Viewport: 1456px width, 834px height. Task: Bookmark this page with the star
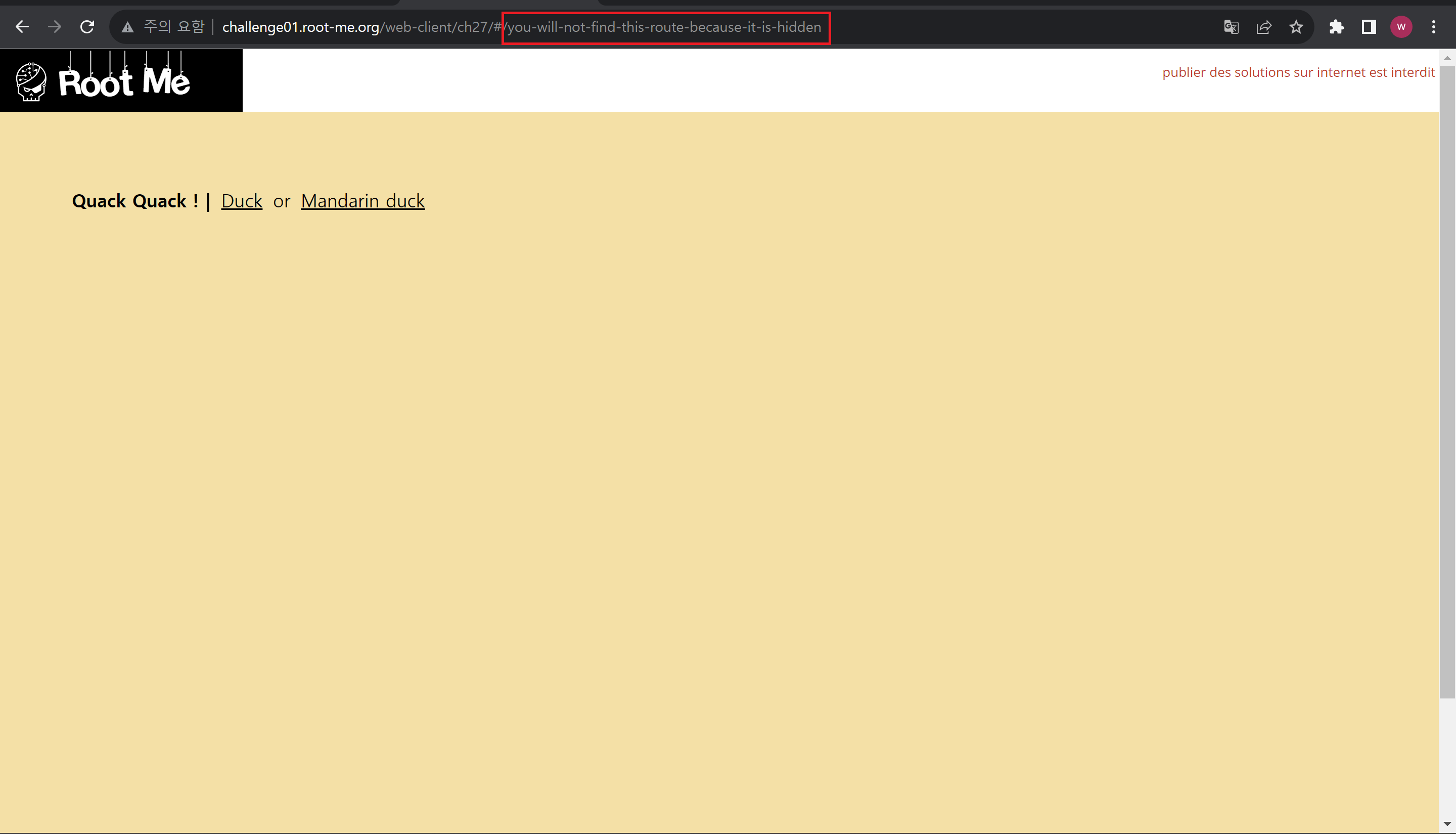(1296, 27)
